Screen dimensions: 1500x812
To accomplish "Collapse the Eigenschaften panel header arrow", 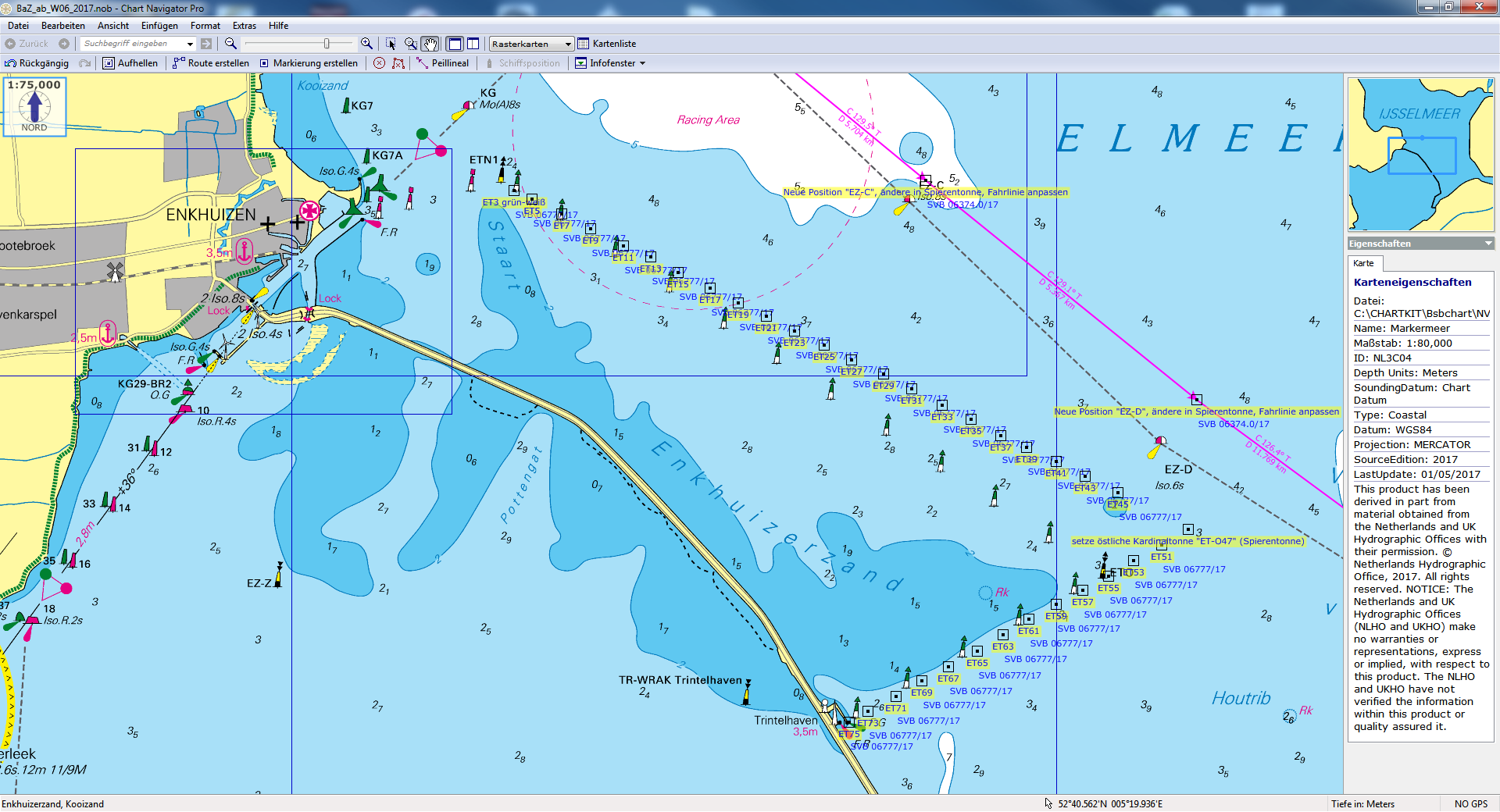I will [1488, 244].
